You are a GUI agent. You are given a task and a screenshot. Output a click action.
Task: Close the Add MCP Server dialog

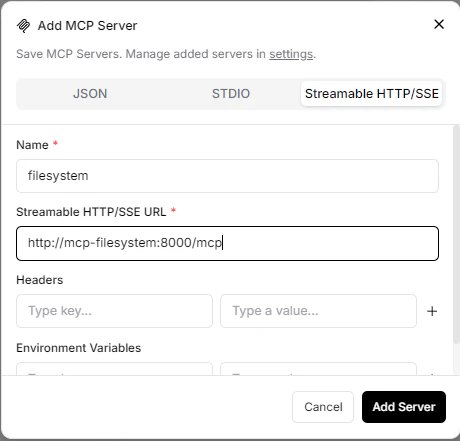[x=439, y=24]
